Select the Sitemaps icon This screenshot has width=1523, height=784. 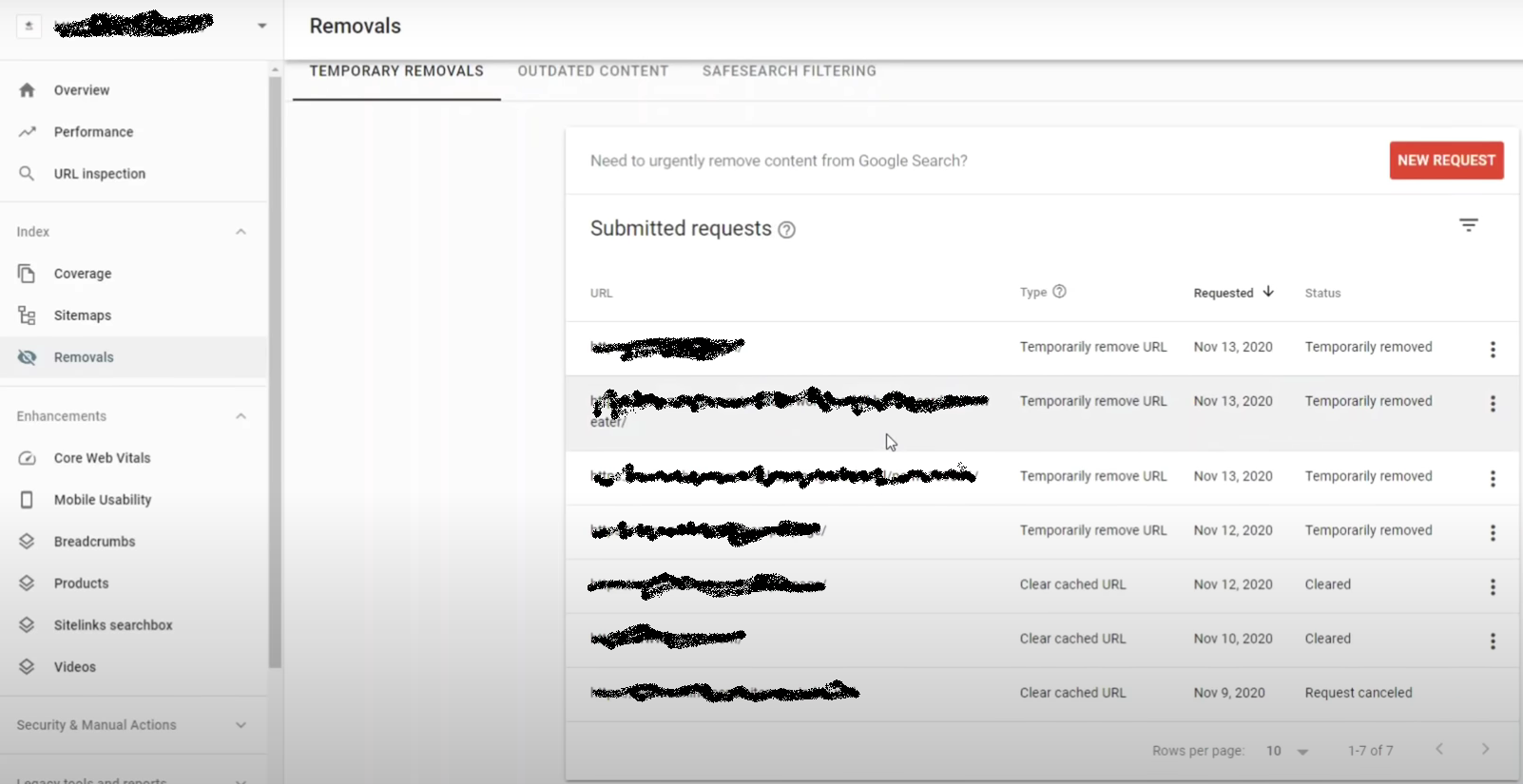(29, 315)
